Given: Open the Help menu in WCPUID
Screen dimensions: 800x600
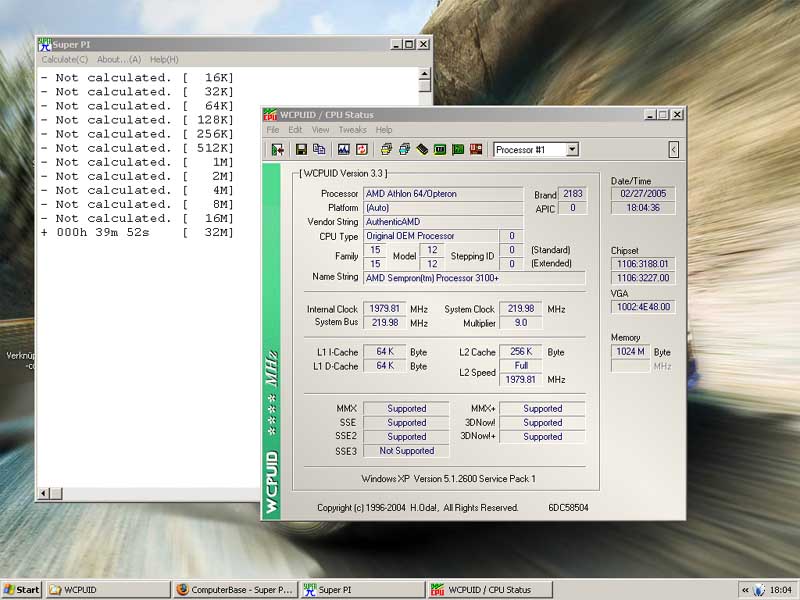Looking at the screenshot, I should coord(384,130).
